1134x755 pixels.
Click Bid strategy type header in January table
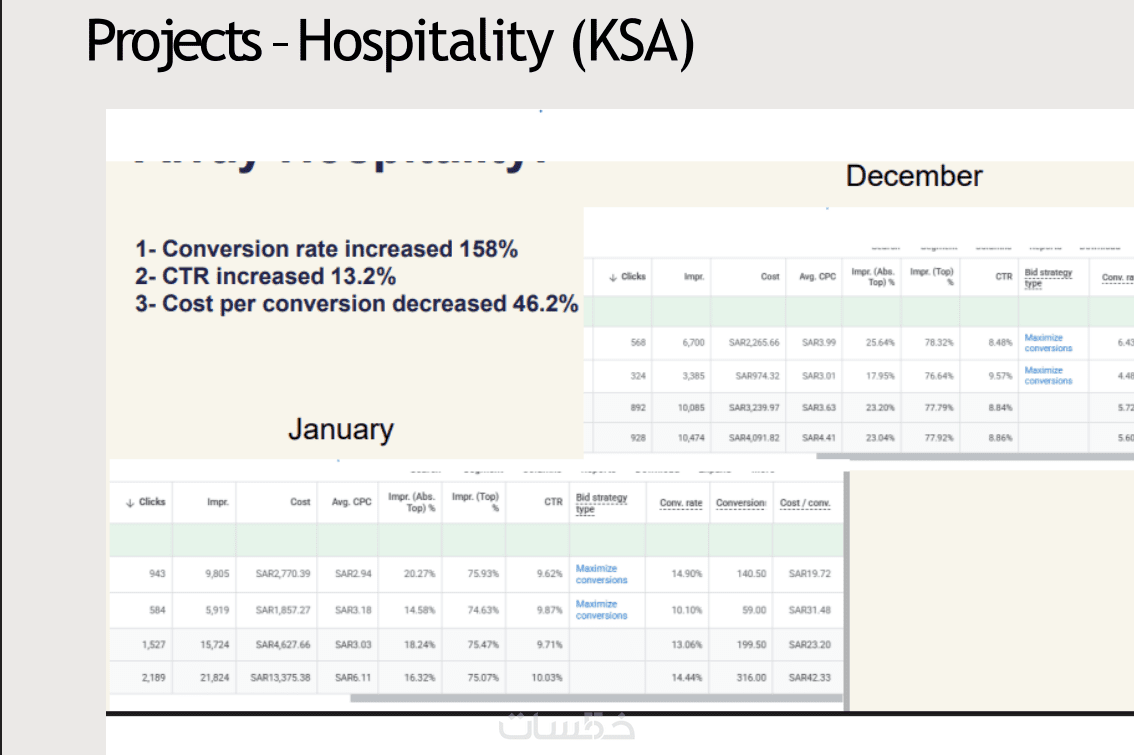(601, 503)
